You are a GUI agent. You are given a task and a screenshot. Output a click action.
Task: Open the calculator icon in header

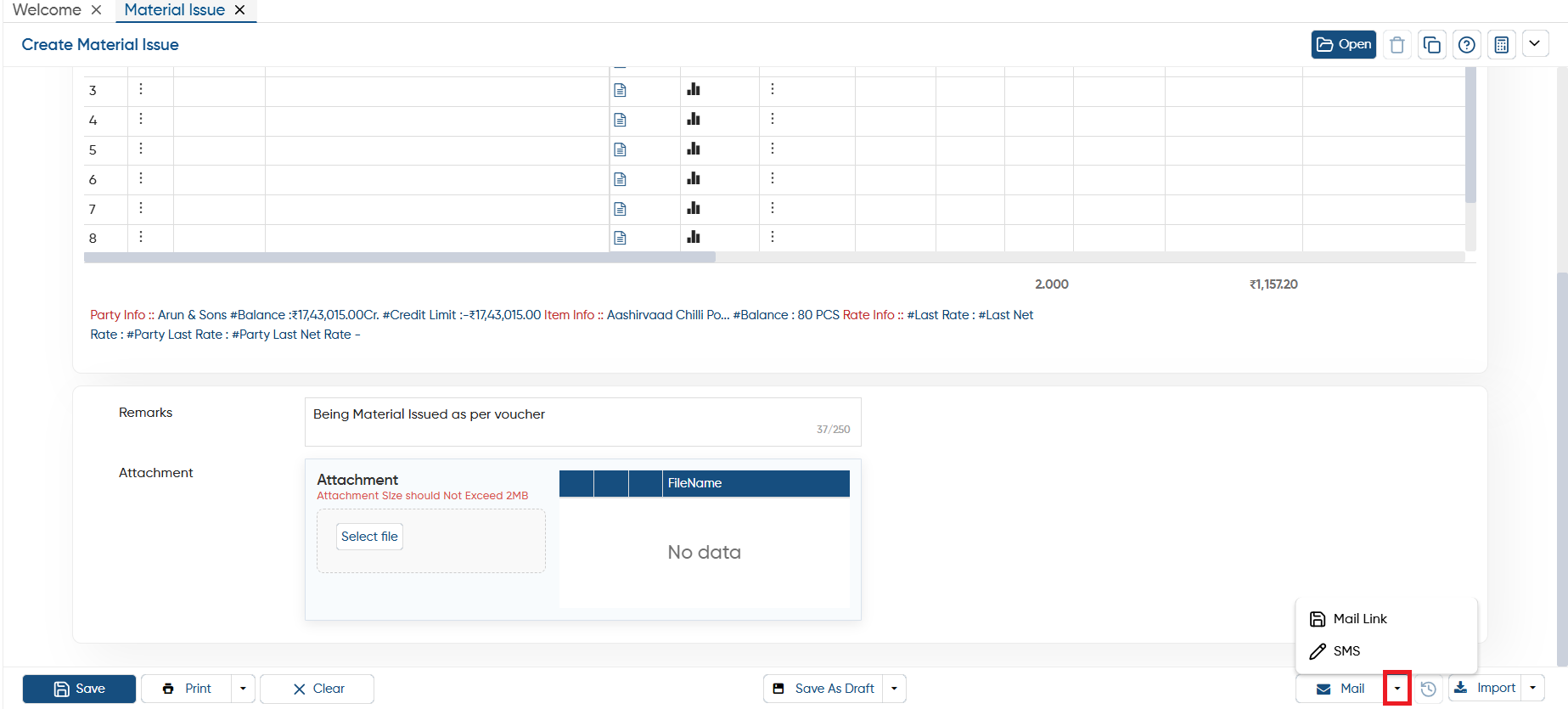(1502, 45)
